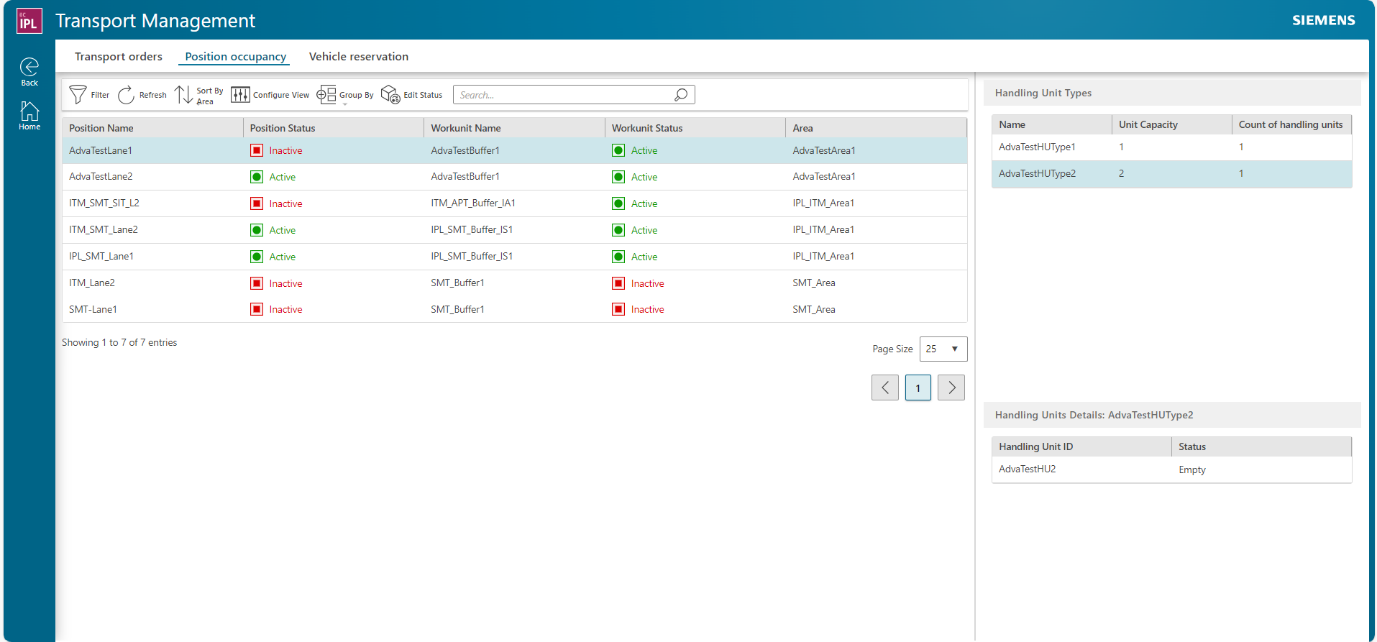Click the SIEMENS logo link
Screen dimensions: 1377x642
(x=1322, y=19)
